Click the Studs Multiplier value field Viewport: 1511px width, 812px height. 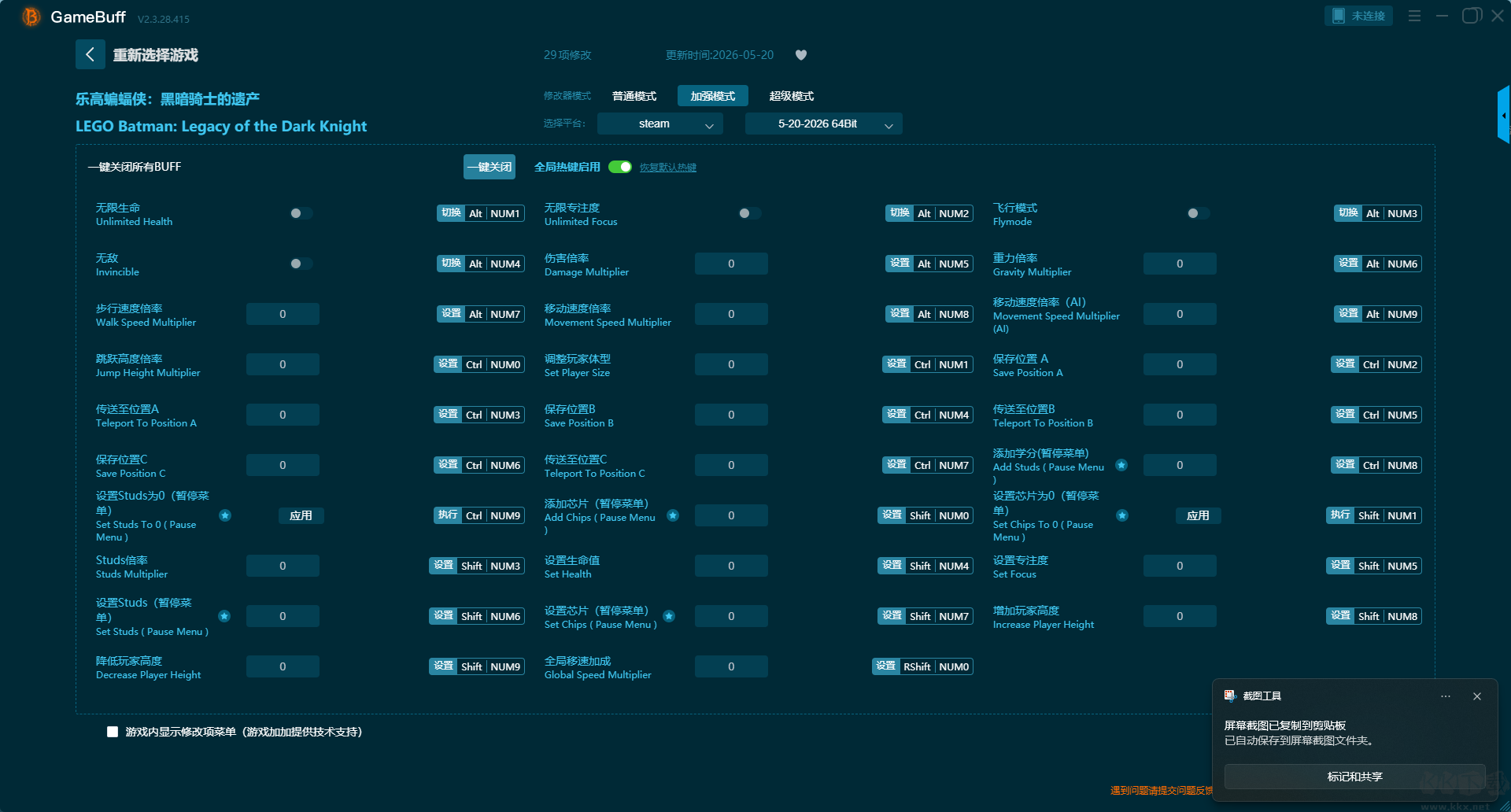pos(283,566)
